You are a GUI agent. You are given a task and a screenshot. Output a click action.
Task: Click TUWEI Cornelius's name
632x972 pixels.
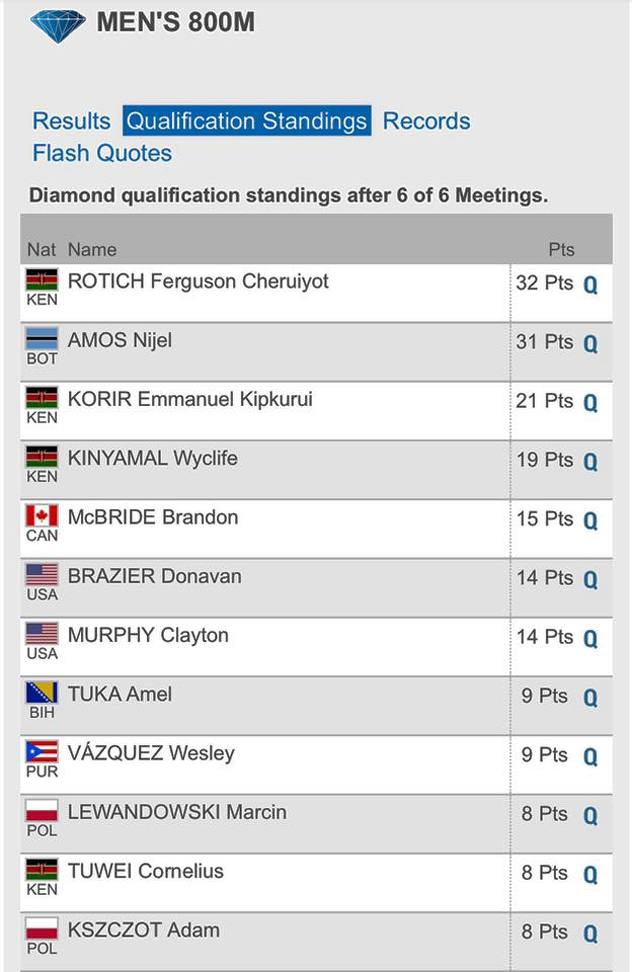(x=145, y=871)
